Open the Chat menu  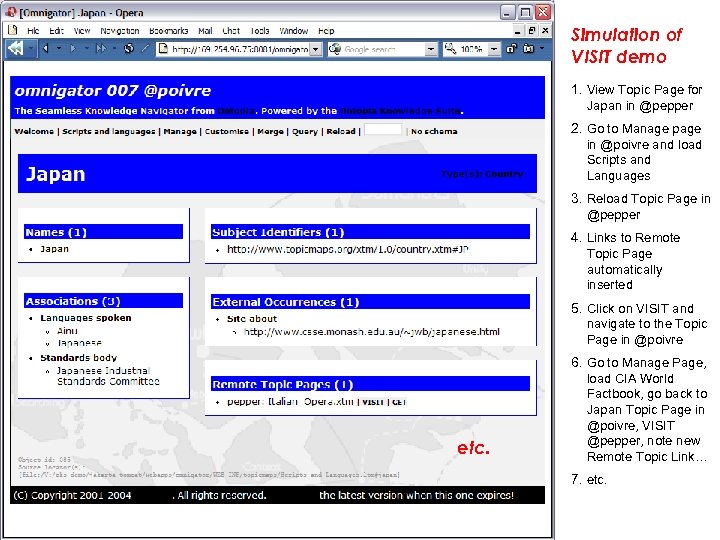coord(231,31)
